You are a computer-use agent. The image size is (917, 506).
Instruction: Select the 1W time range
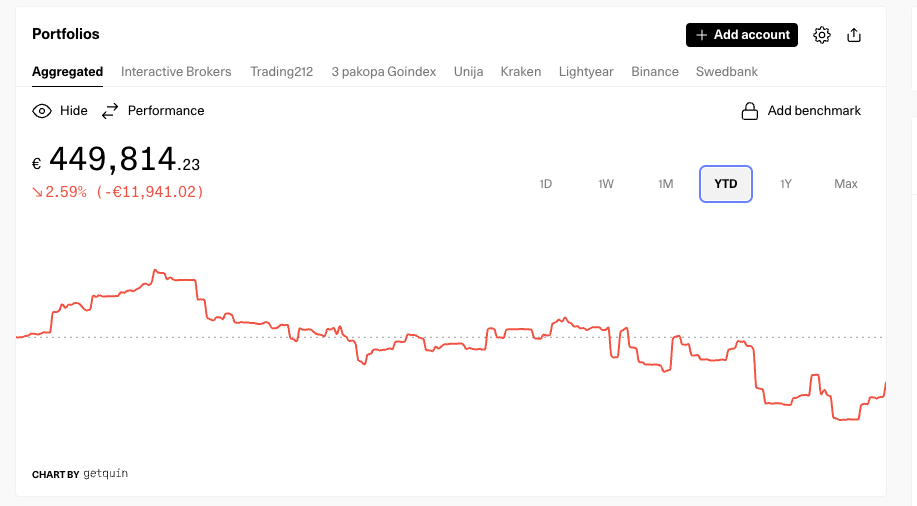(606, 184)
